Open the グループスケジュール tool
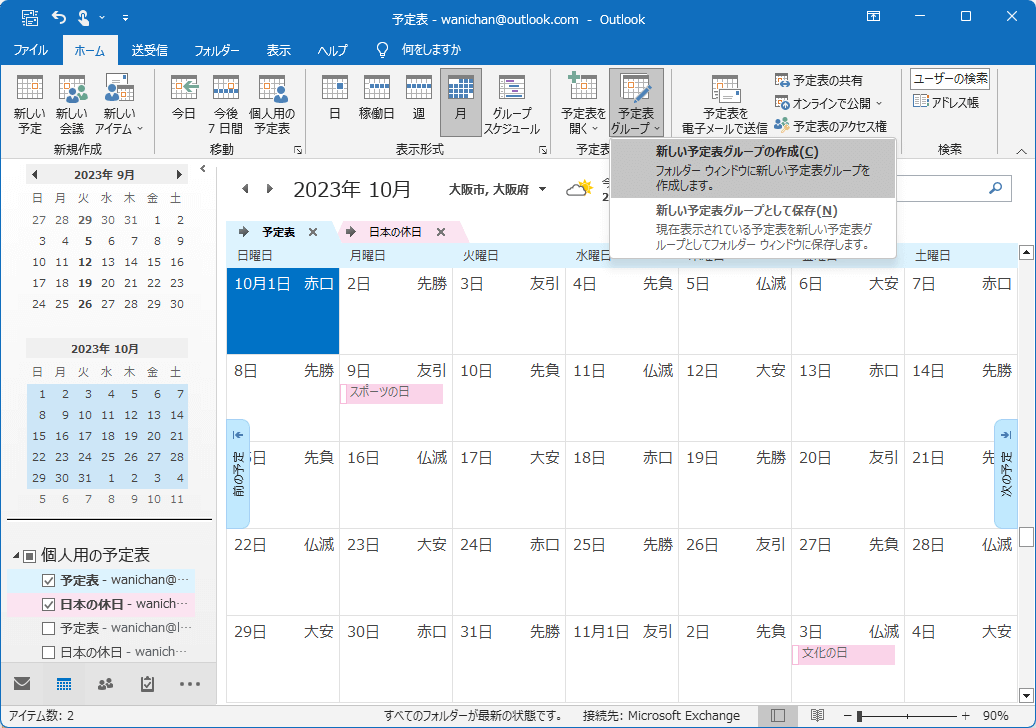This screenshot has width=1036, height=728. coord(514,100)
